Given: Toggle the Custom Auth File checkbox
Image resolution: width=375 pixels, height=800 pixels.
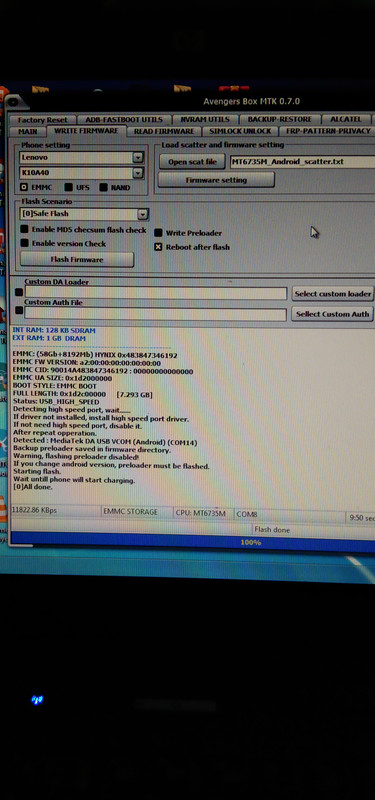Looking at the screenshot, I should pyautogui.click(x=19, y=310).
